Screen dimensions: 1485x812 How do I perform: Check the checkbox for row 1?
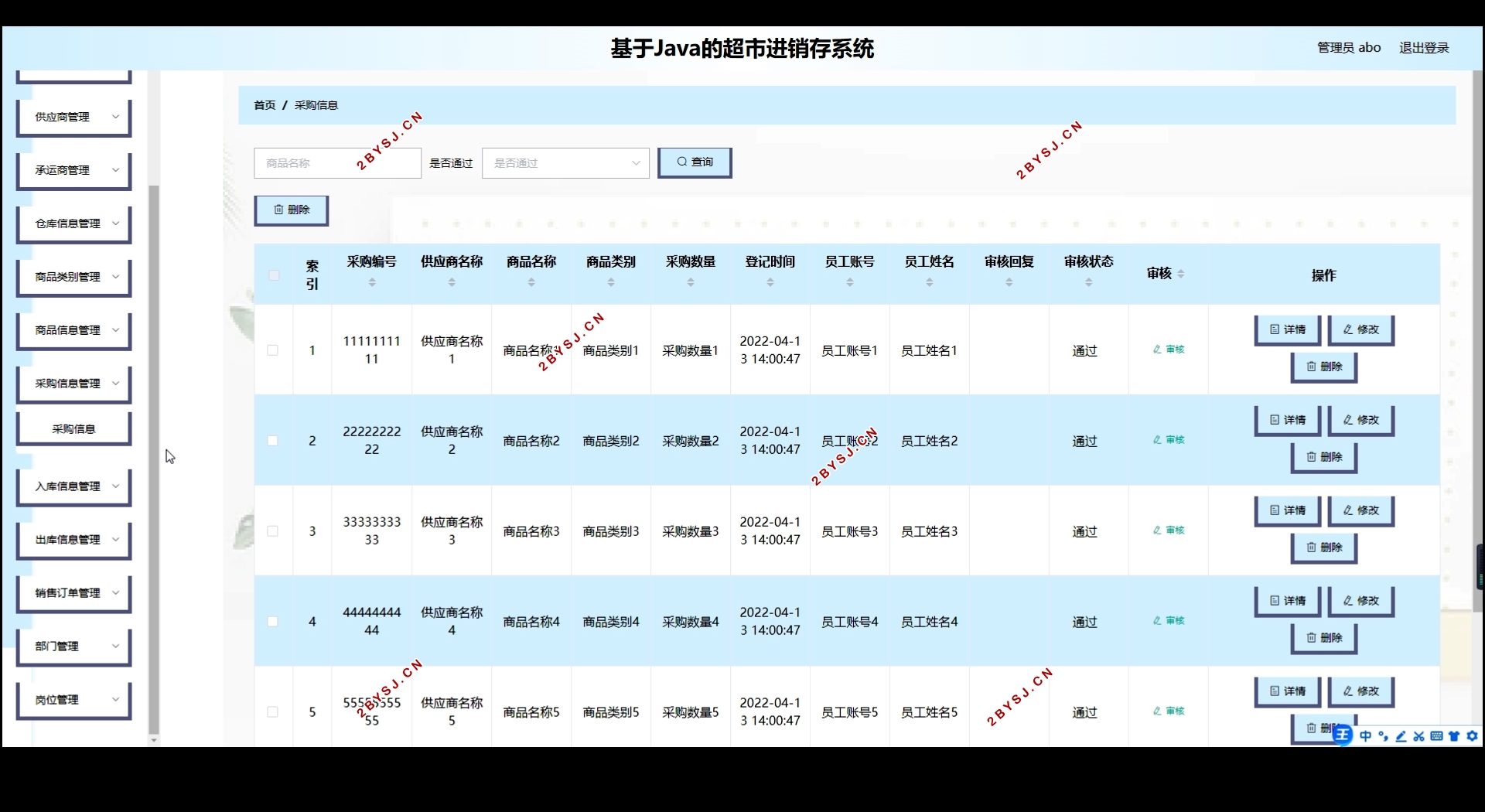pos(273,350)
